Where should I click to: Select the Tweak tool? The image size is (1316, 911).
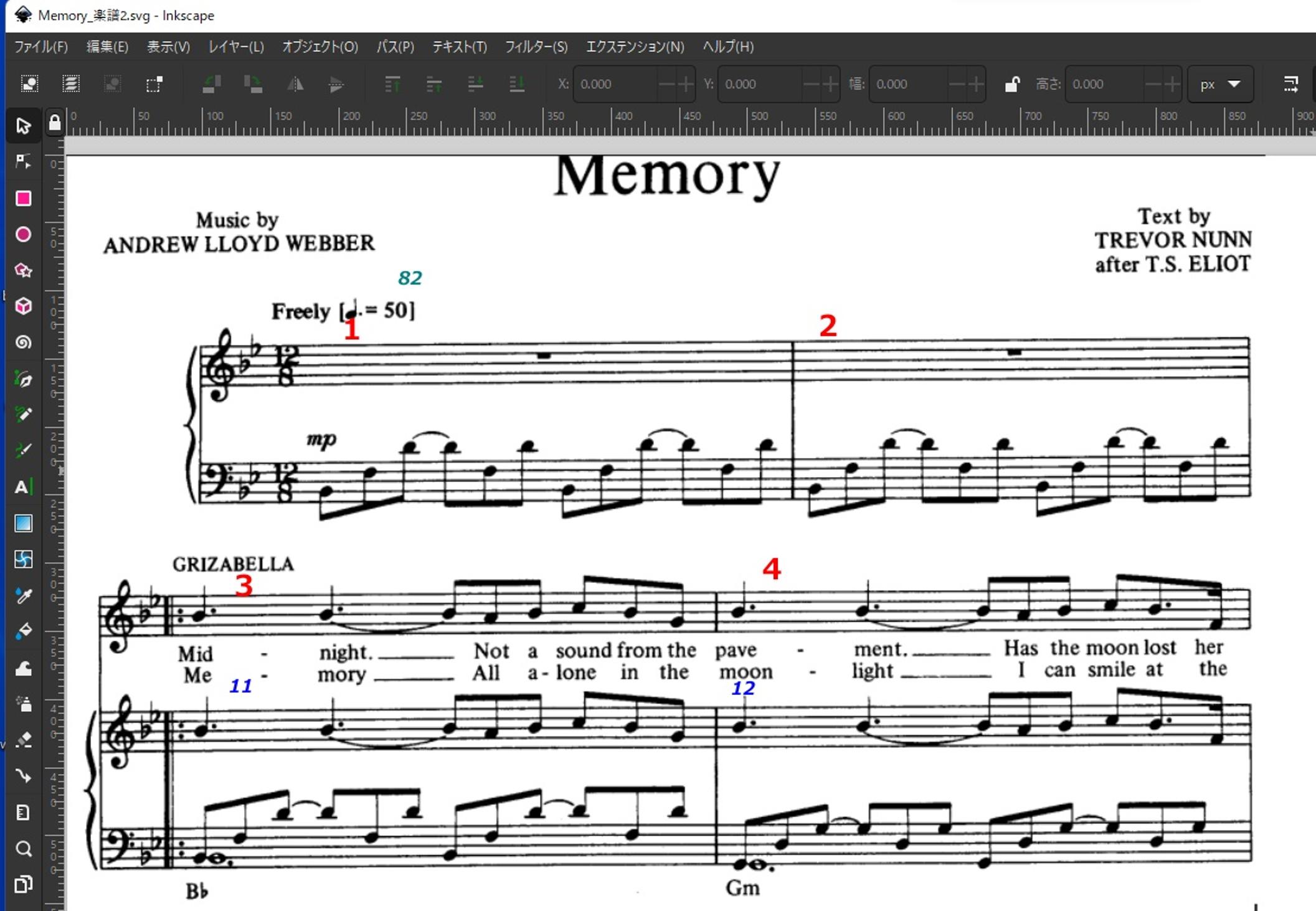23,669
